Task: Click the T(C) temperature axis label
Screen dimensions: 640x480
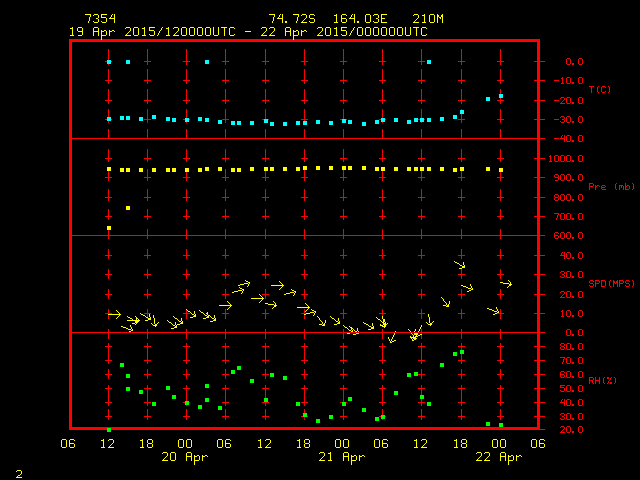Action: click(599, 90)
